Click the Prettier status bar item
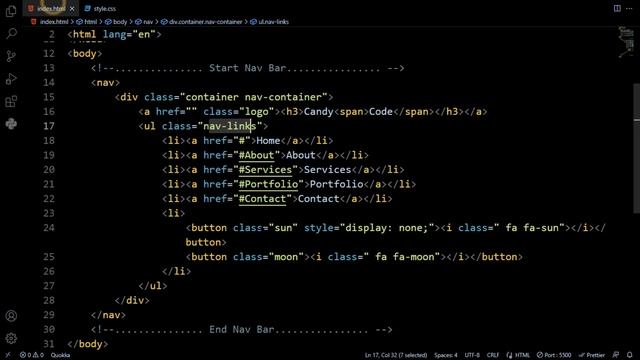This screenshot has width=640, height=360. 592,355
